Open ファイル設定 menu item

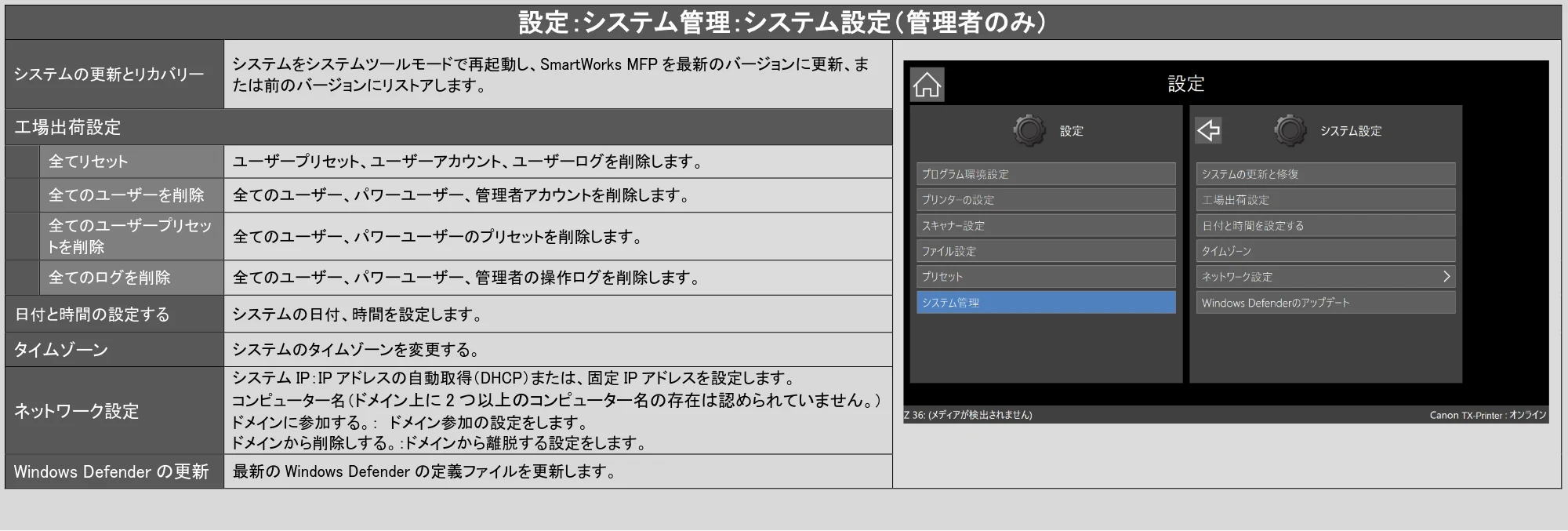click(x=1046, y=251)
